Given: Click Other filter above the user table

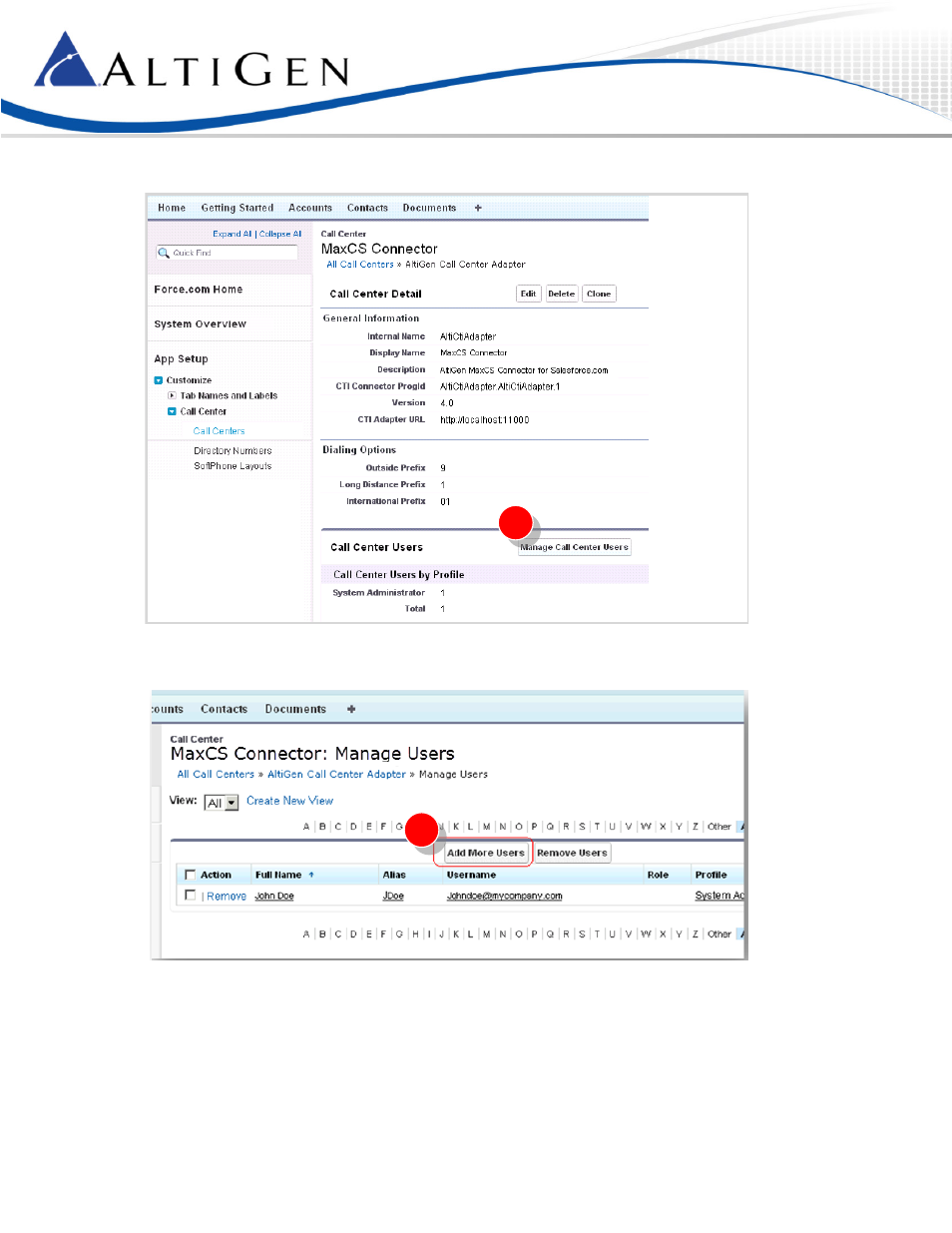Looking at the screenshot, I should pyautogui.click(x=718, y=827).
